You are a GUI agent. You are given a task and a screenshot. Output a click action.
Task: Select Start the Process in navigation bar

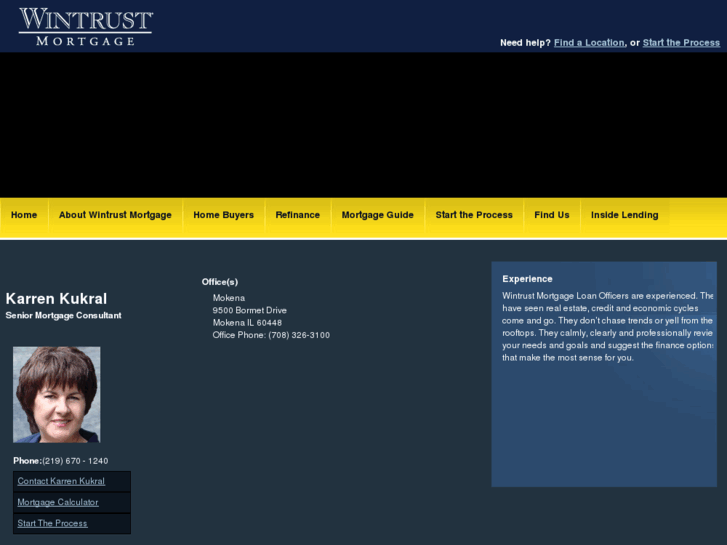(474, 215)
